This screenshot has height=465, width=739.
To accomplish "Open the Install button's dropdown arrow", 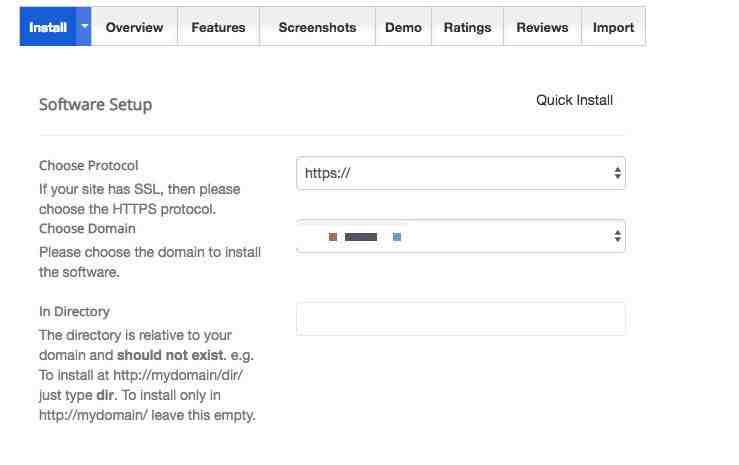I will (x=84, y=26).
